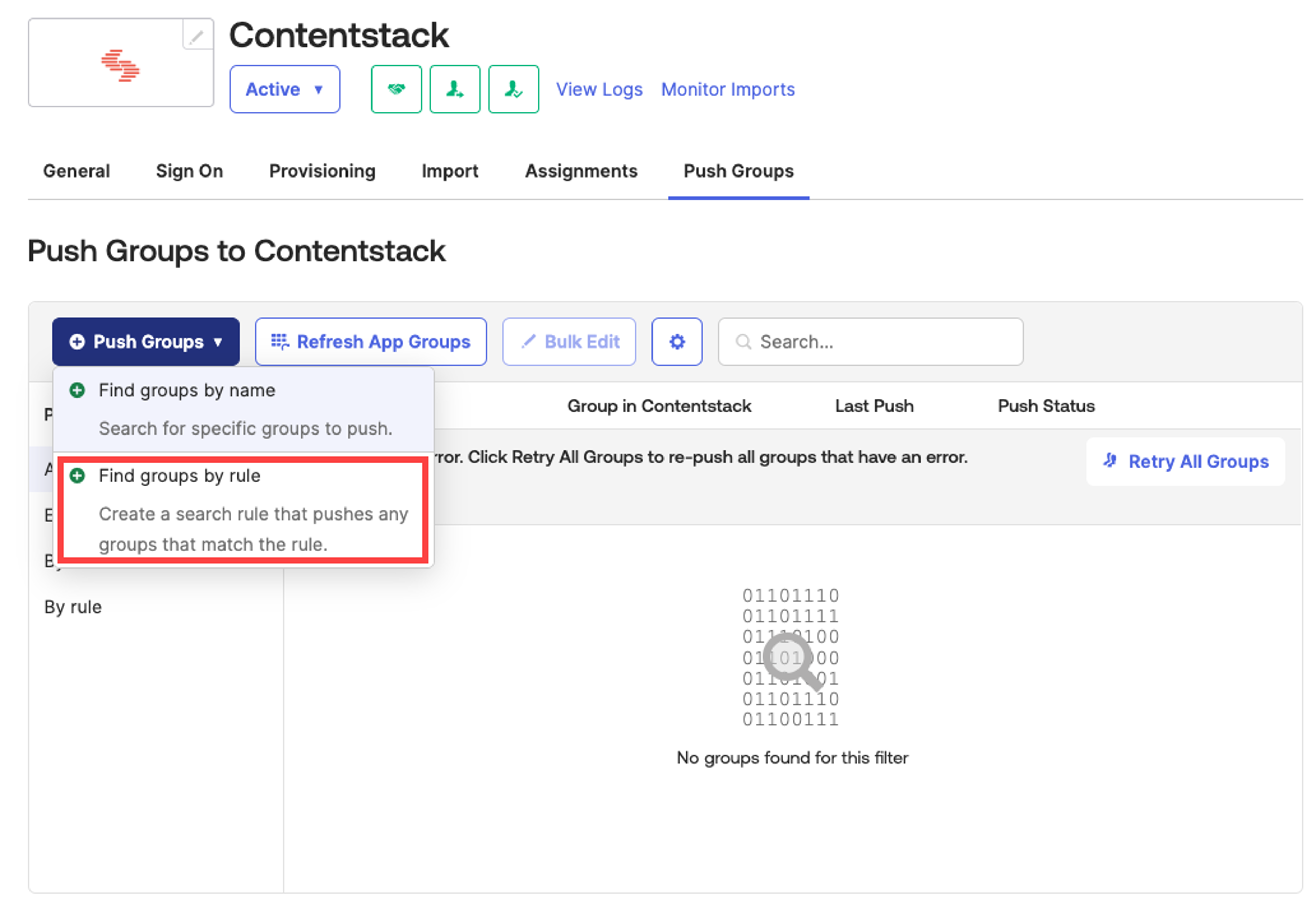The height and width of the screenshot is (904, 1316).
Task: Open the gear settings button
Action: (x=677, y=342)
